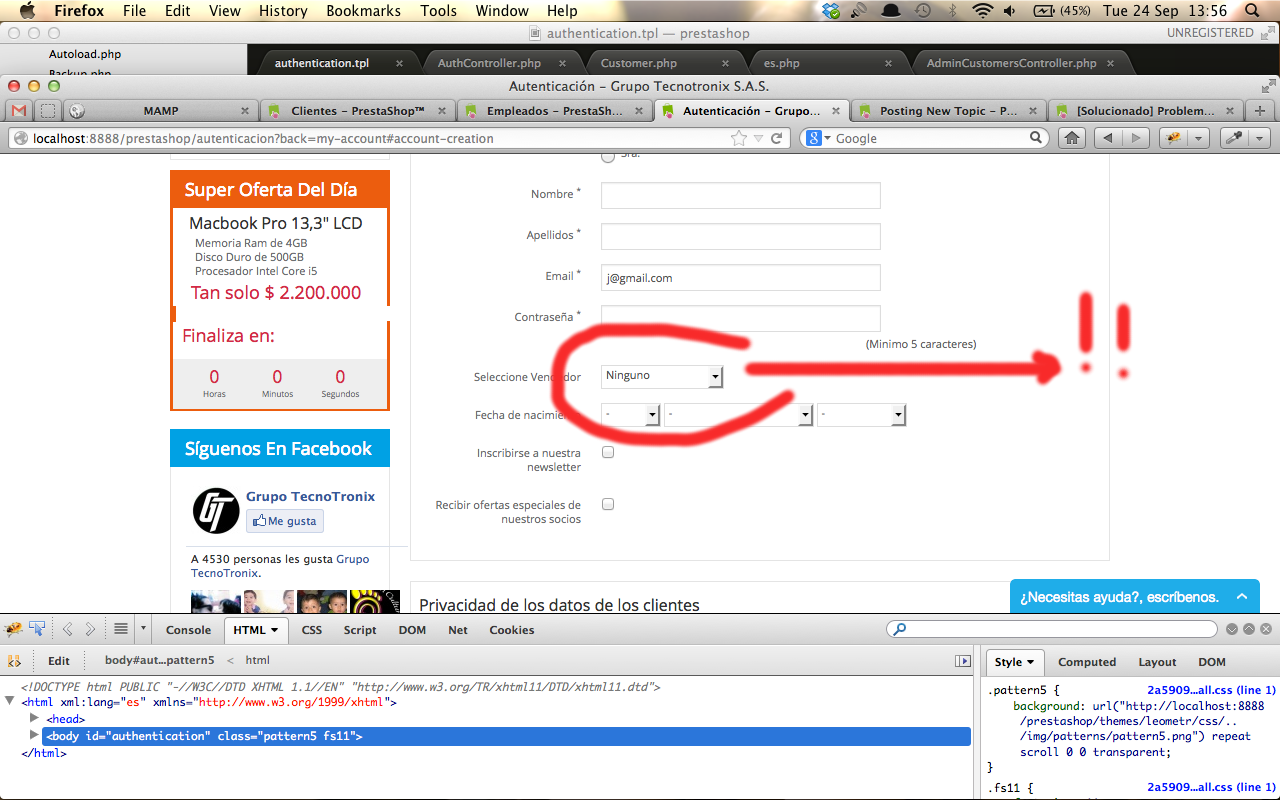Open the 'Grupo TecnoTronix' Facebook page link
1280x800 pixels.
(311, 497)
